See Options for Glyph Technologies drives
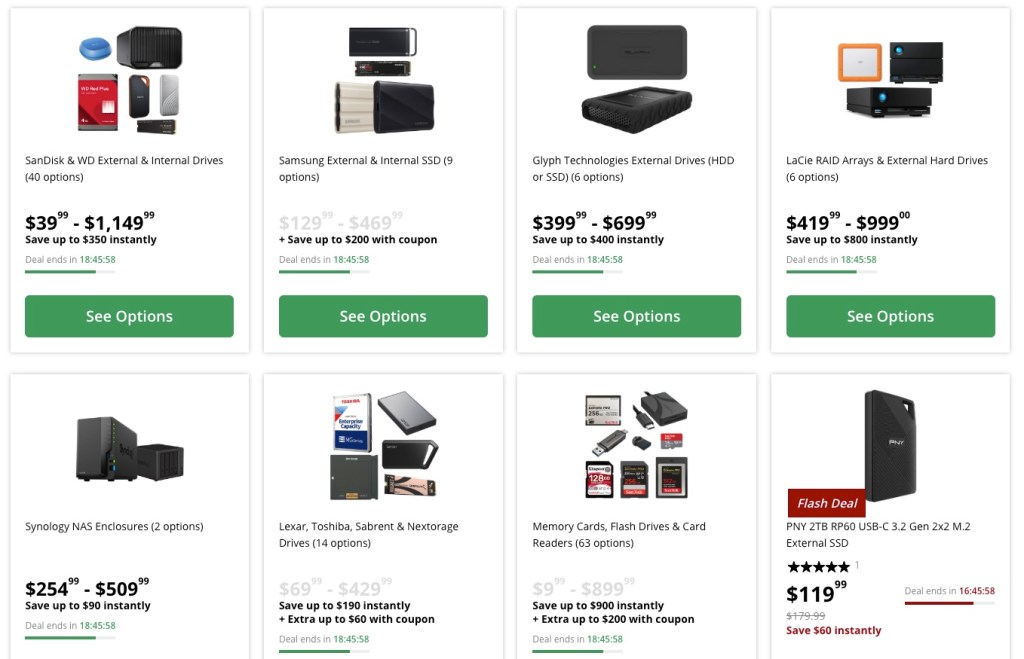This screenshot has width=1024, height=659. pyautogui.click(x=636, y=316)
